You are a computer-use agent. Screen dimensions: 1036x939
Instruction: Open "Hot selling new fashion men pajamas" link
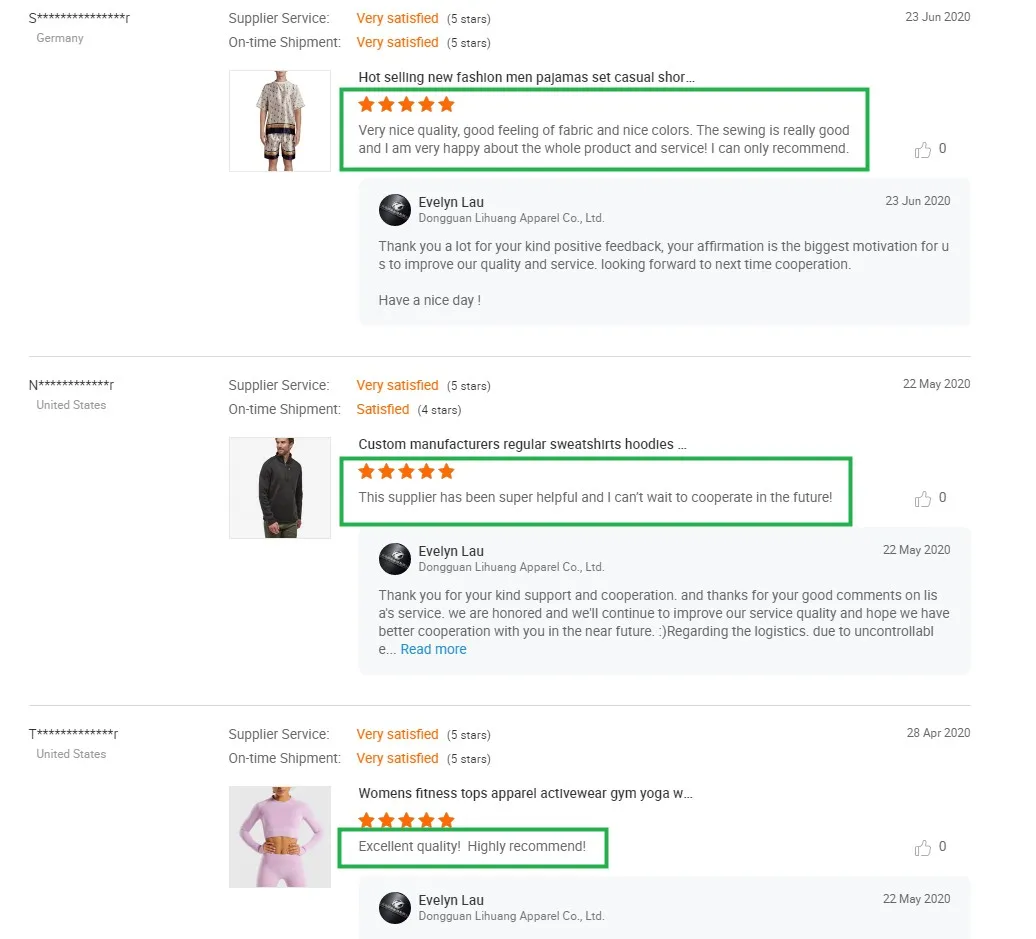click(526, 77)
